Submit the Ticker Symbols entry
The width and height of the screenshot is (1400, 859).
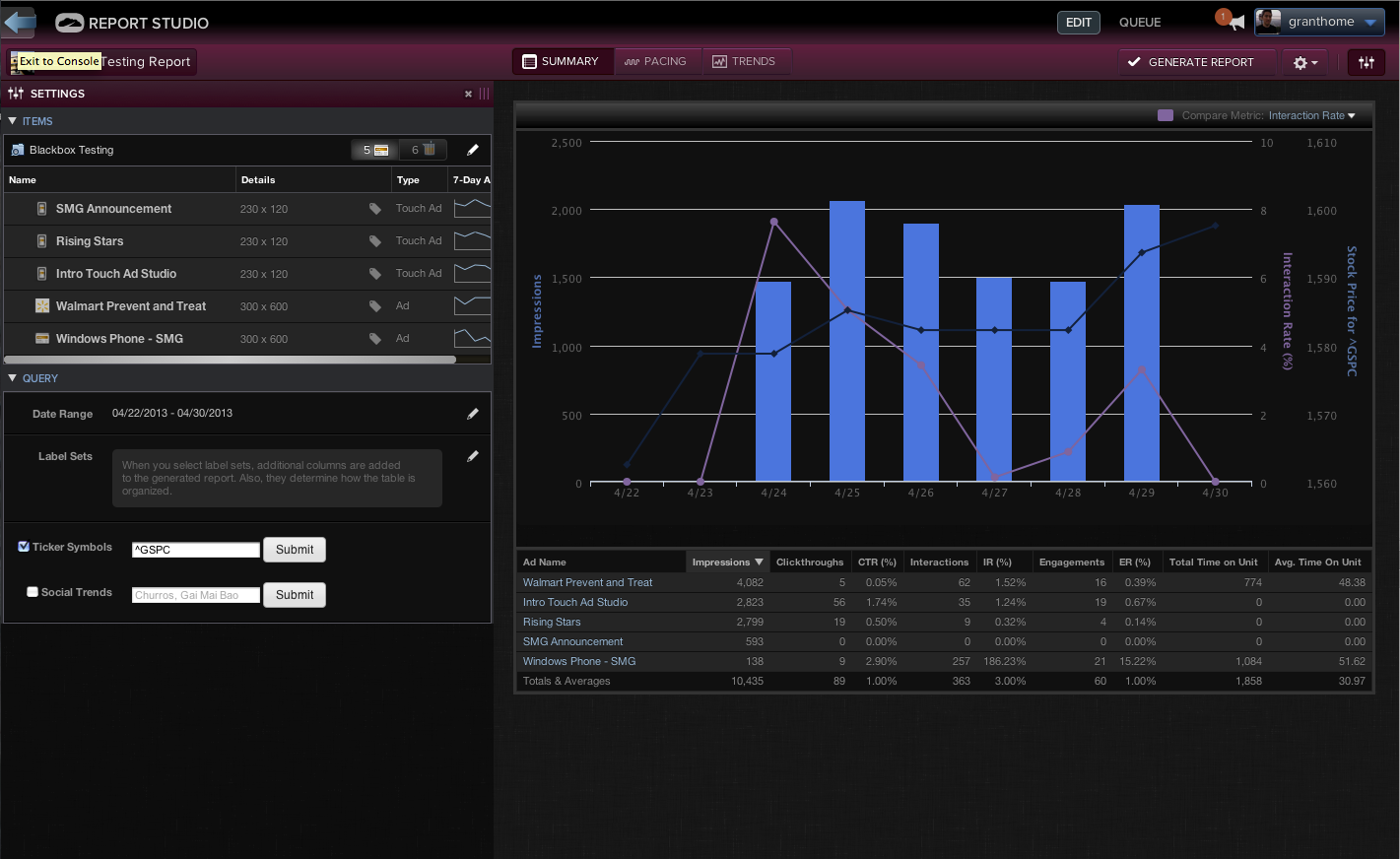(x=295, y=550)
